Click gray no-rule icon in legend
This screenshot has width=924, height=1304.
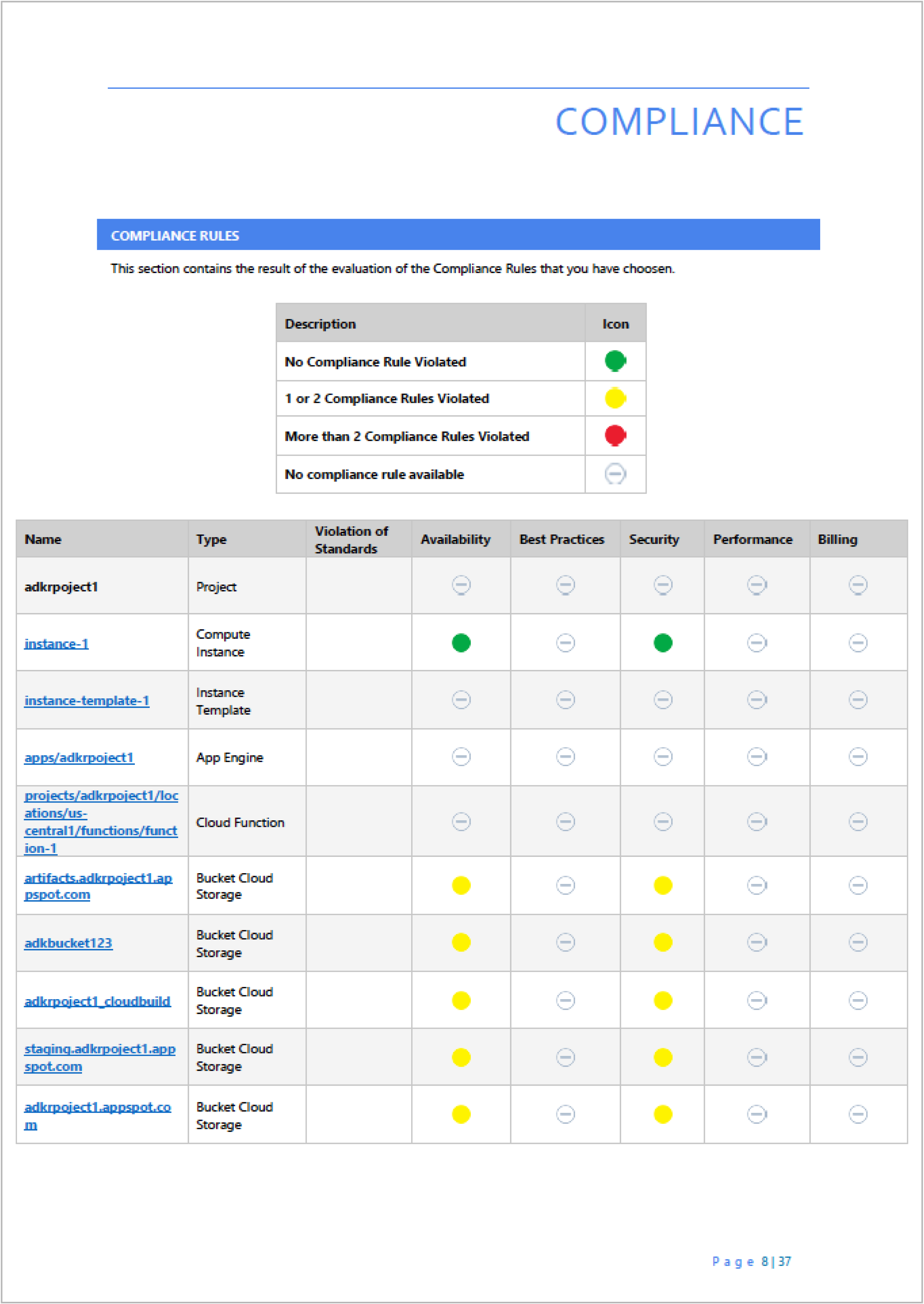point(615,473)
